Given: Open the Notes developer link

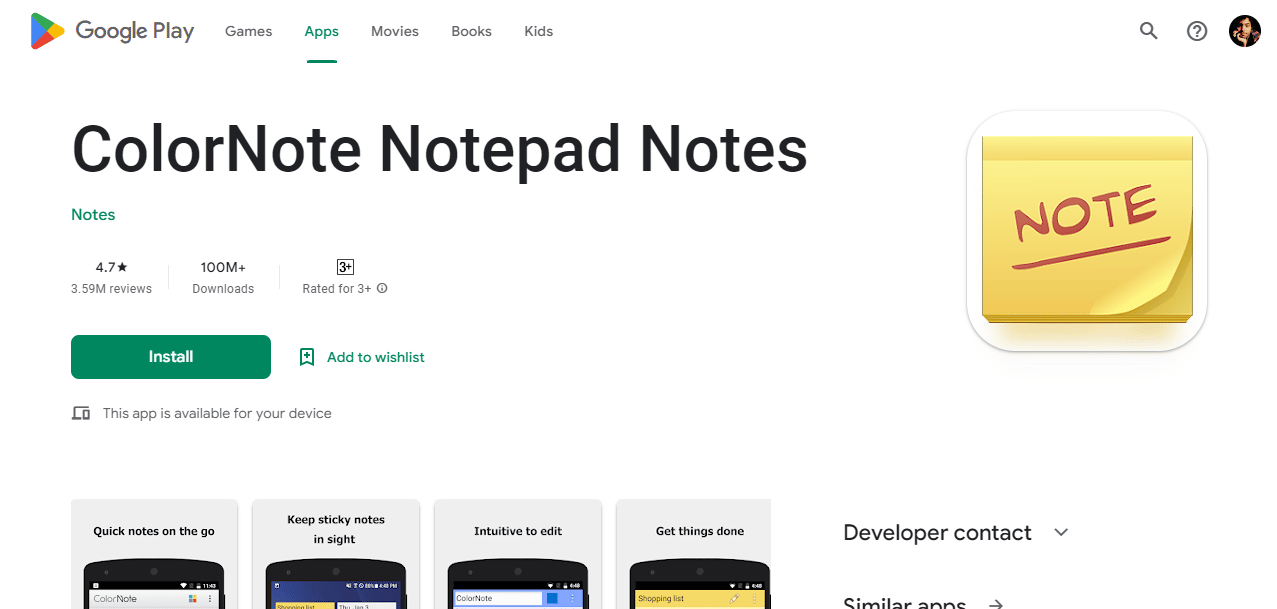Looking at the screenshot, I should (x=93, y=215).
